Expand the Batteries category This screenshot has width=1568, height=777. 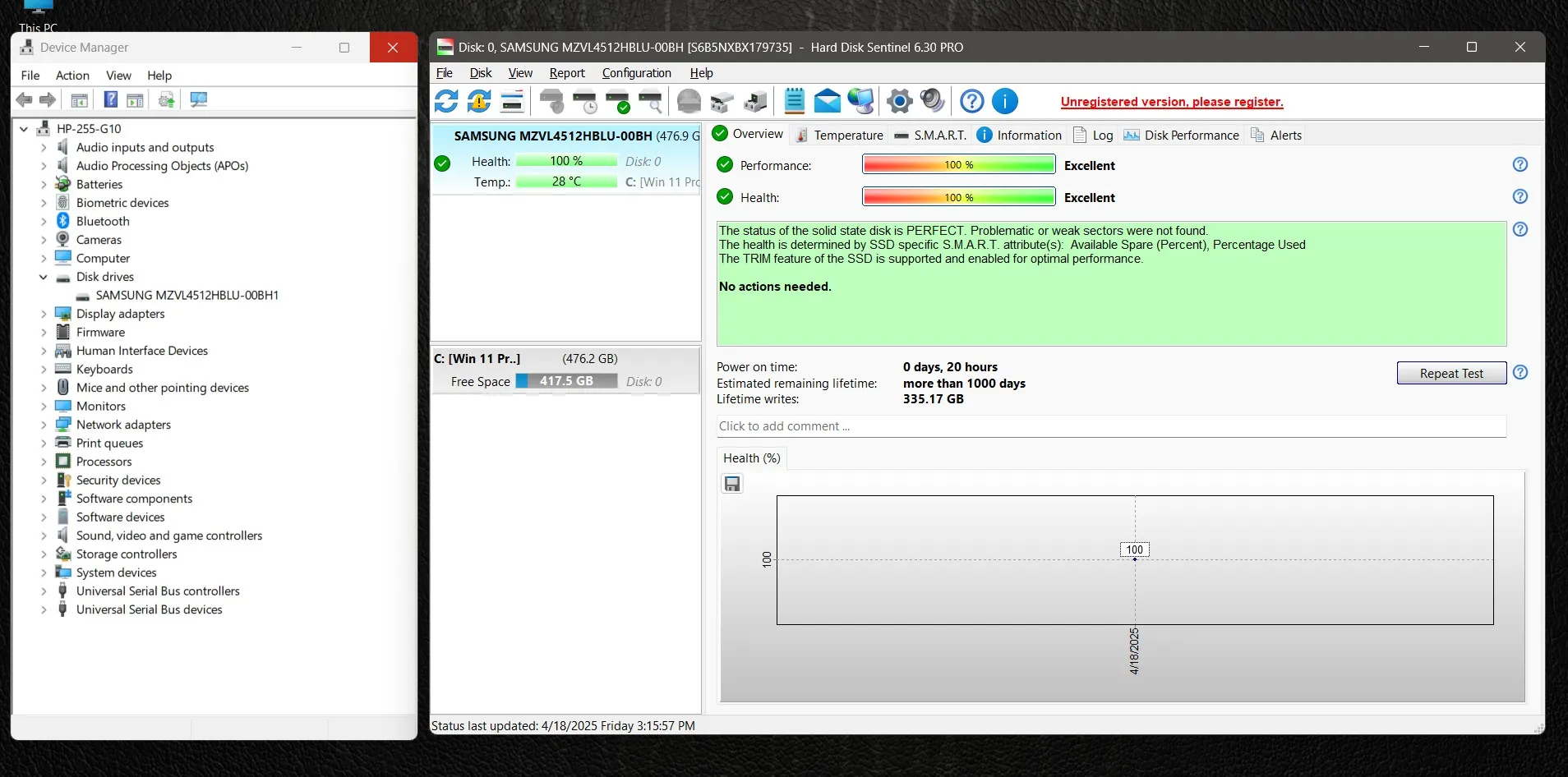point(44,185)
